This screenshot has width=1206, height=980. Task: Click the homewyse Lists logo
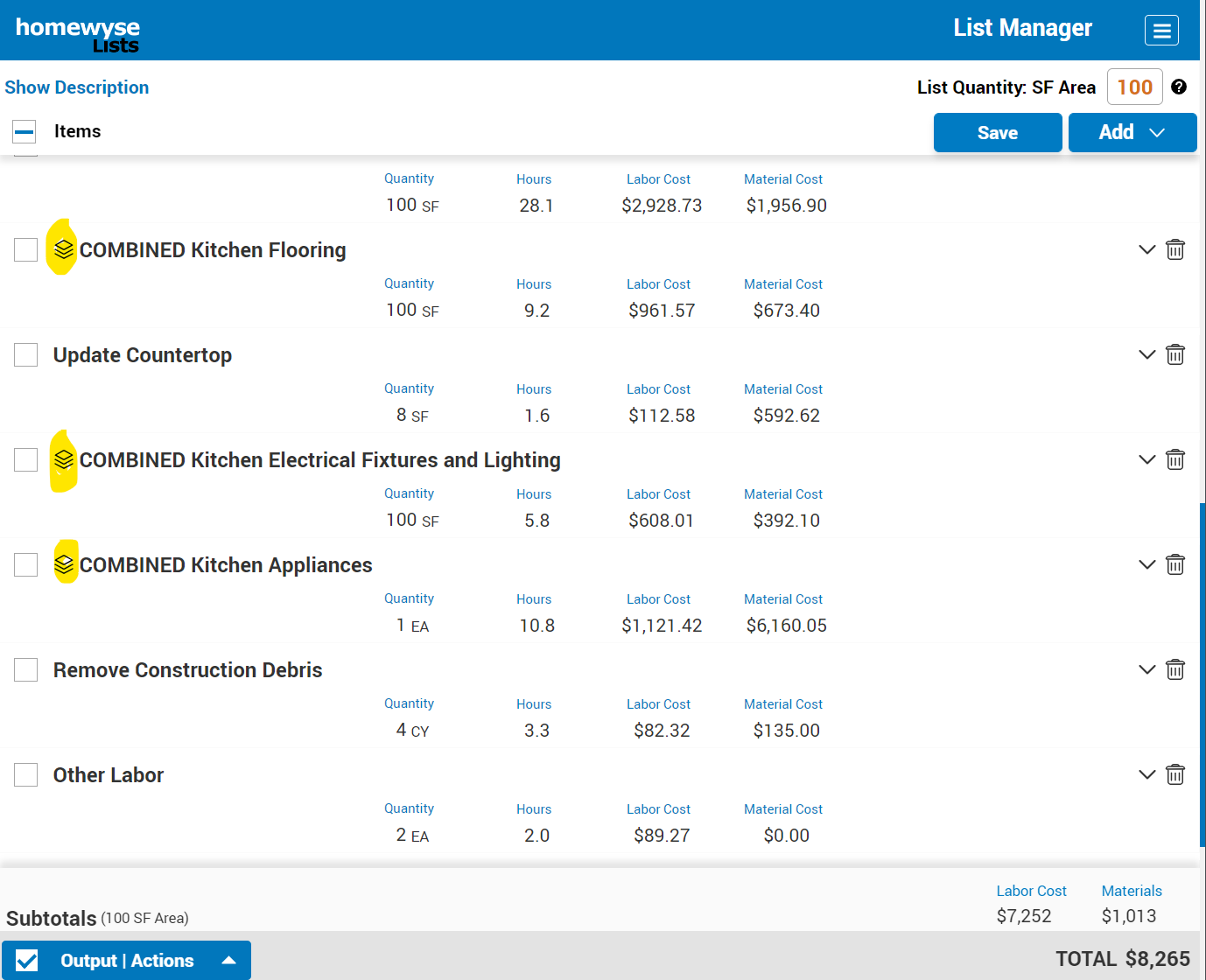coord(77,33)
